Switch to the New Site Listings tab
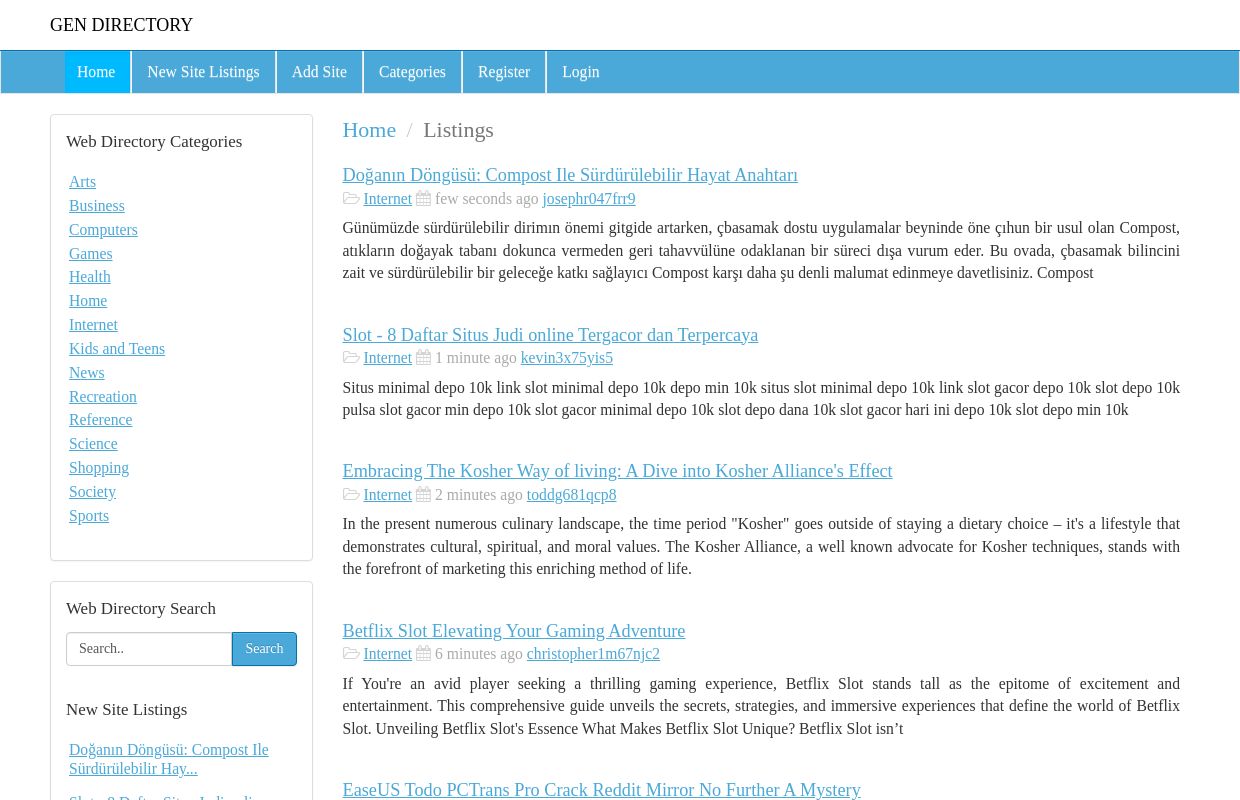 tap(203, 72)
